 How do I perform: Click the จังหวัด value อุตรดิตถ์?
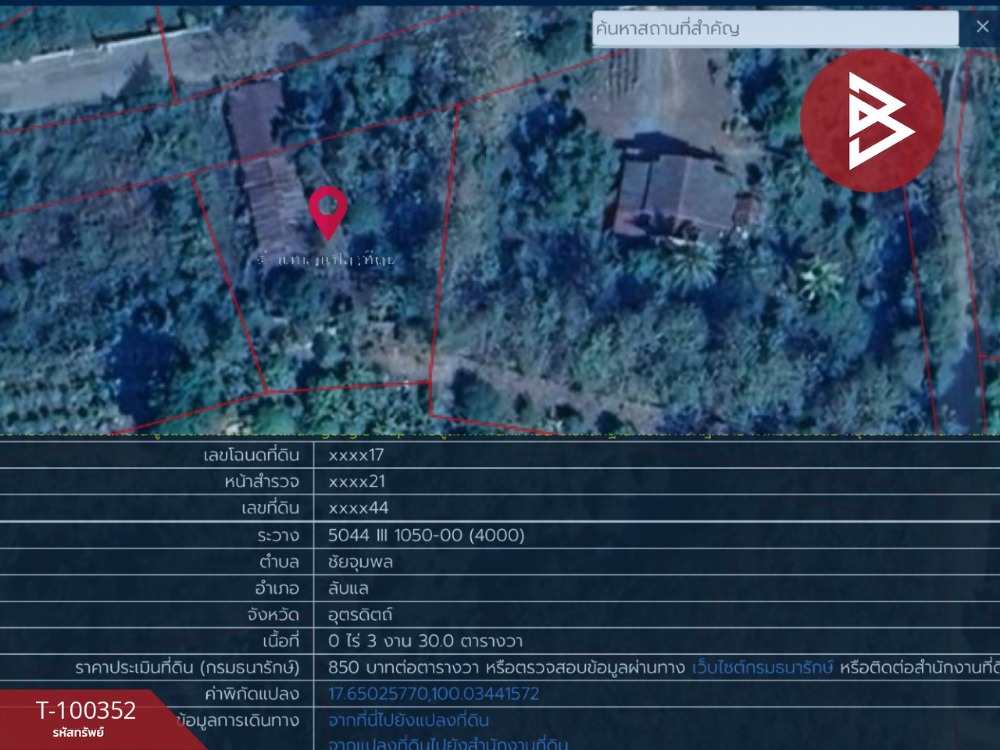(x=360, y=615)
